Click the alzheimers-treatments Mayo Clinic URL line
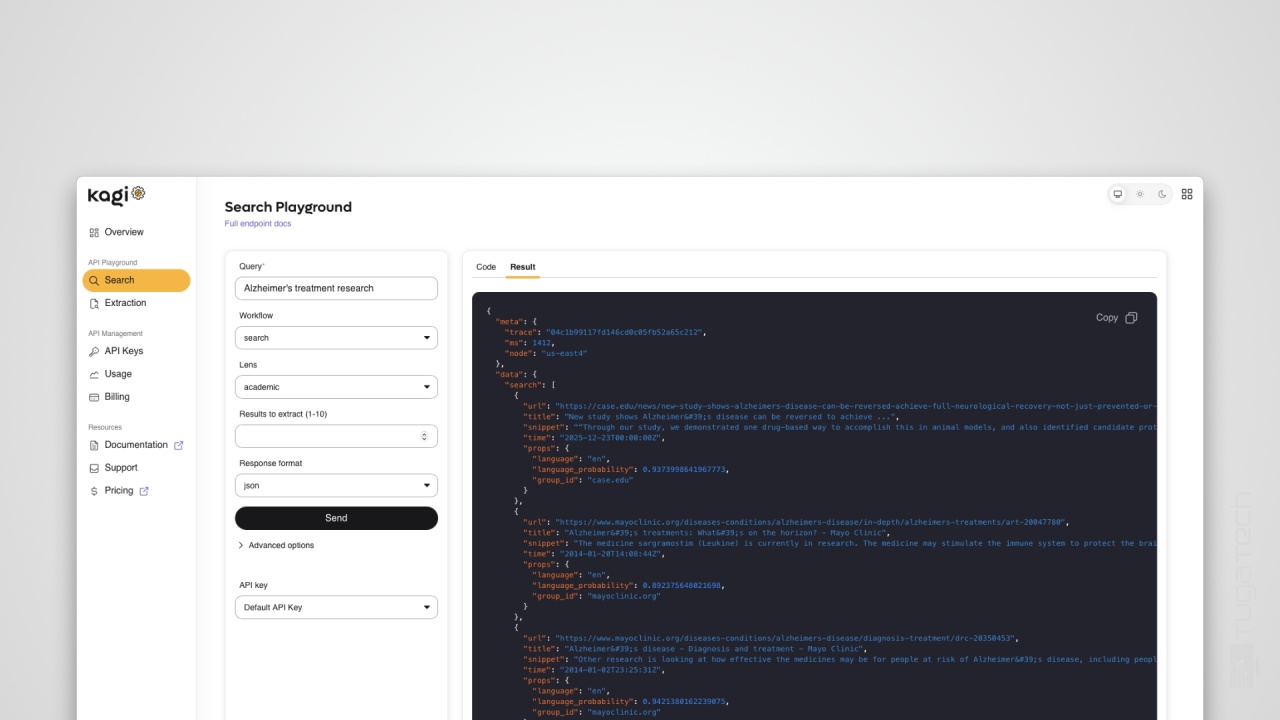Image resolution: width=1280 pixels, height=720 pixels. click(x=797, y=522)
